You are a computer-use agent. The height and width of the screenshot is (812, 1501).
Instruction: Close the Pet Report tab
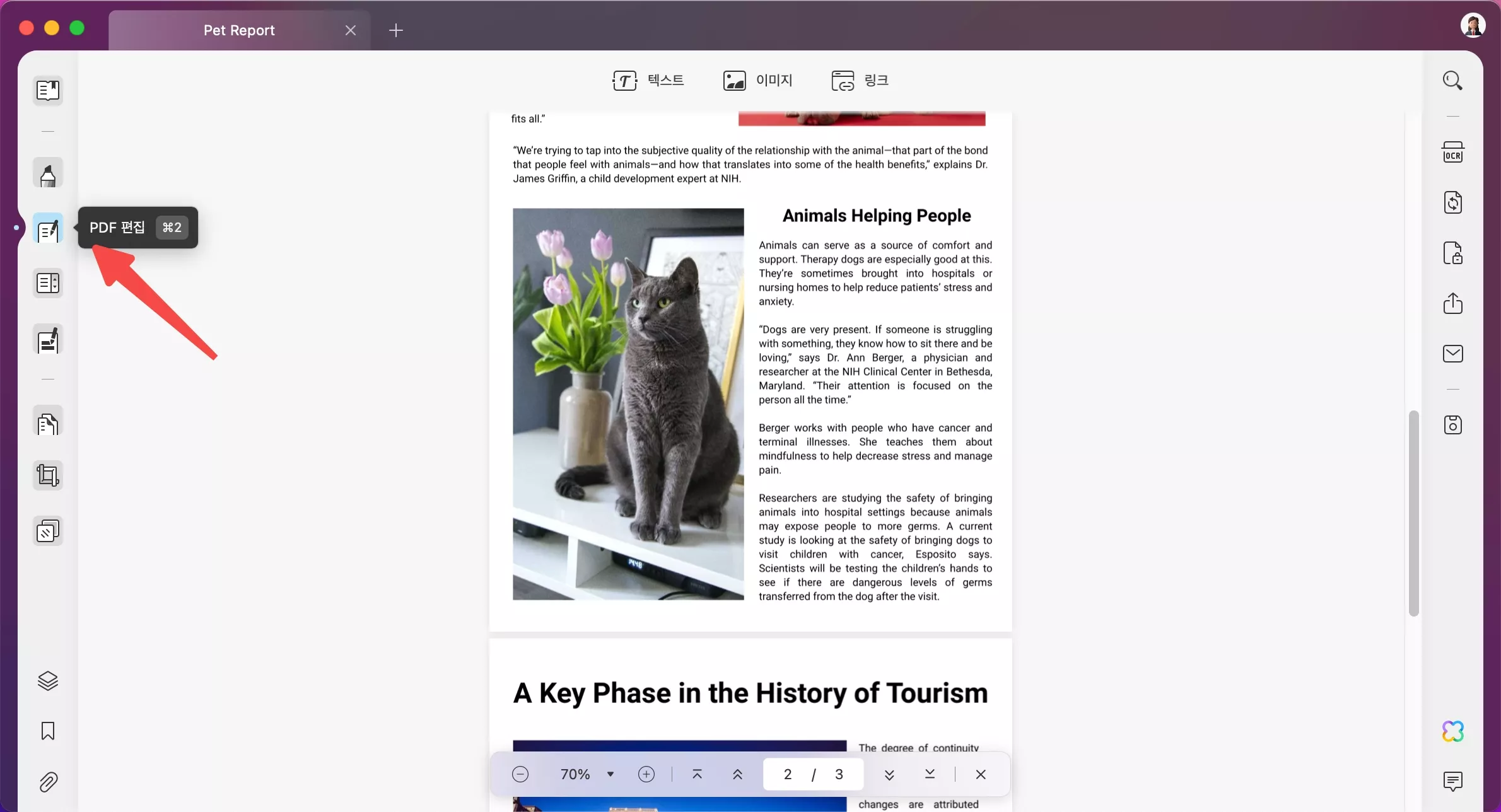(x=351, y=30)
